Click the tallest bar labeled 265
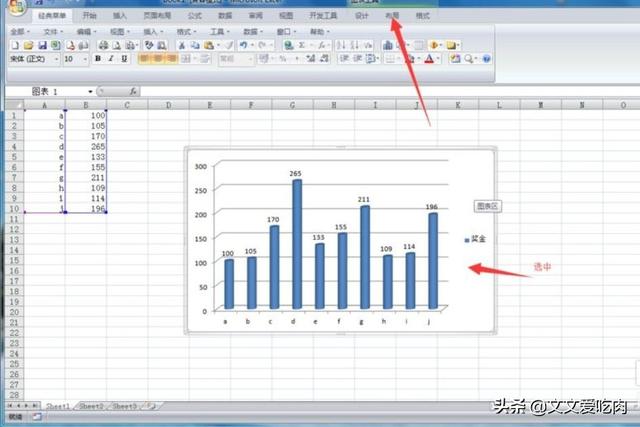Image resolution: width=640 pixels, height=427 pixels. [x=297, y=244]
